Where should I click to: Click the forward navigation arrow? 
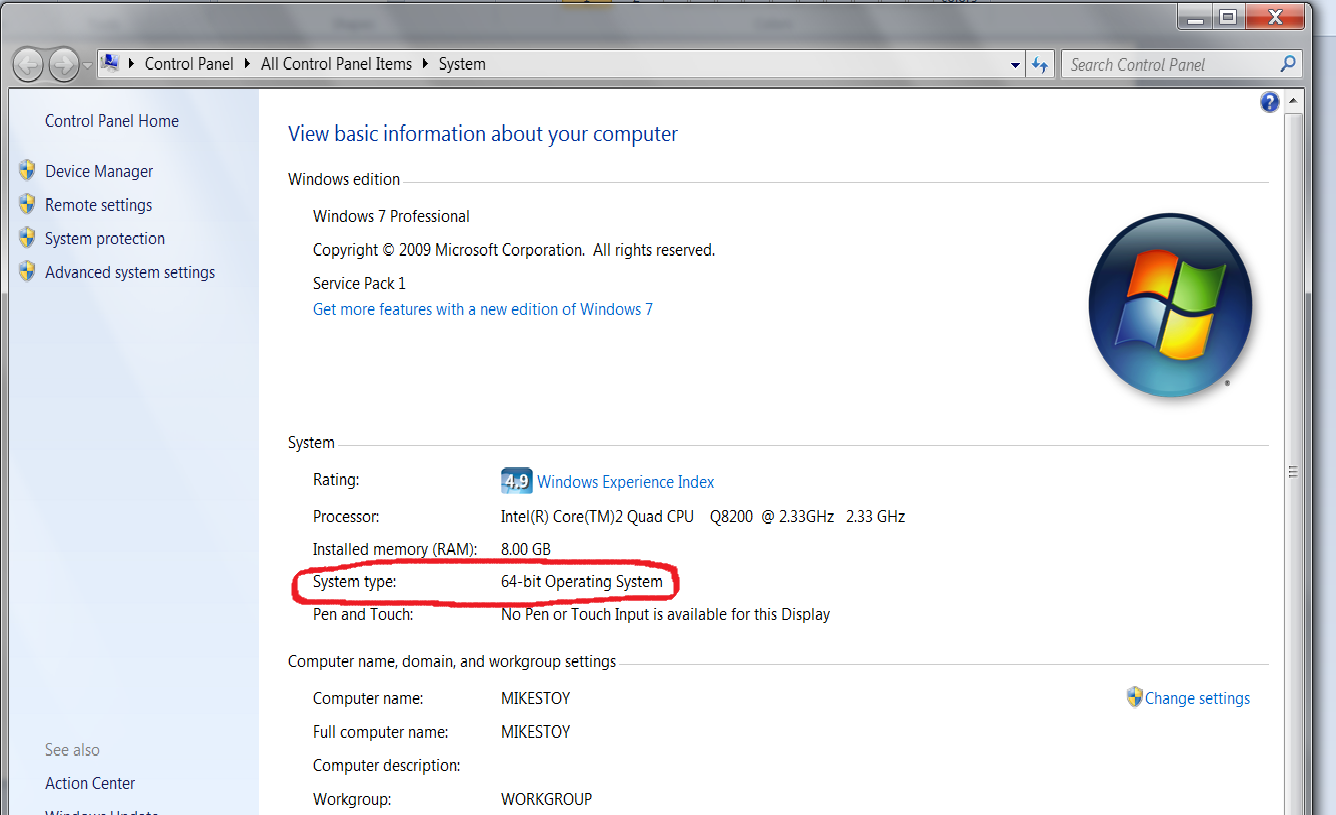pos(62,64)
